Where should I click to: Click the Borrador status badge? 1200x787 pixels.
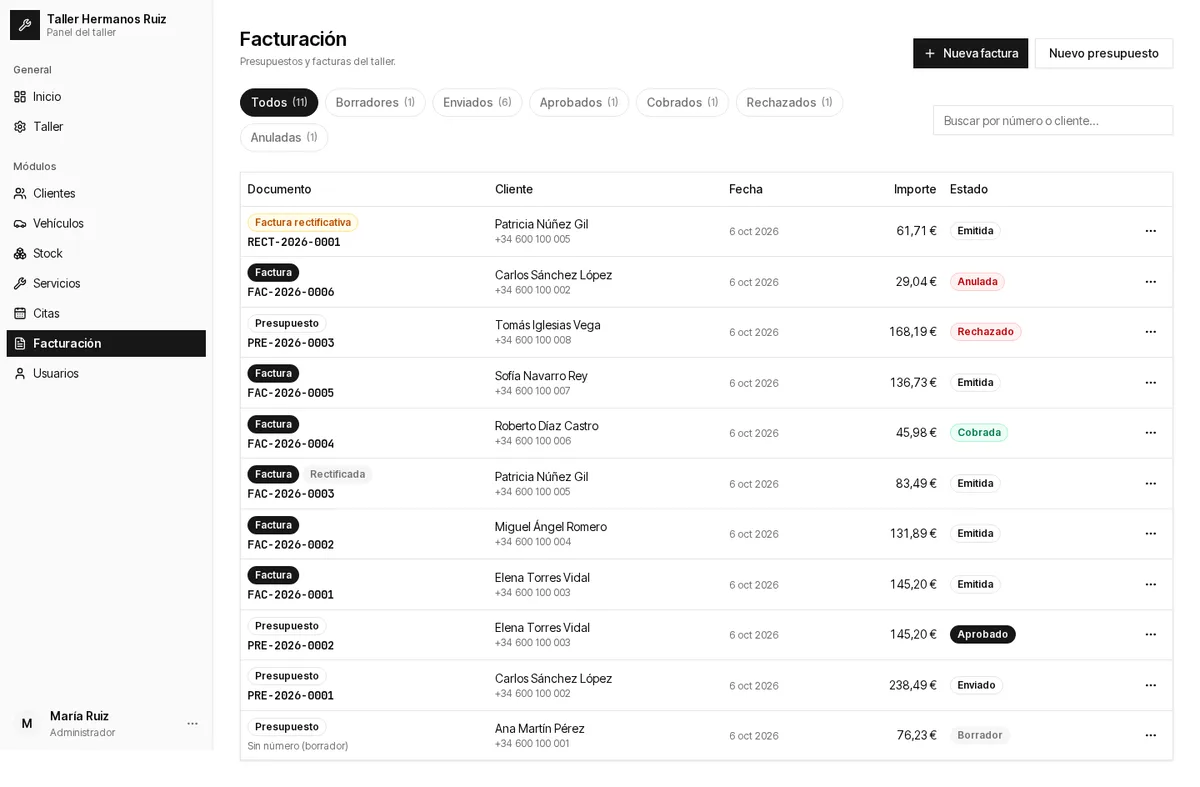pos(980,736)
